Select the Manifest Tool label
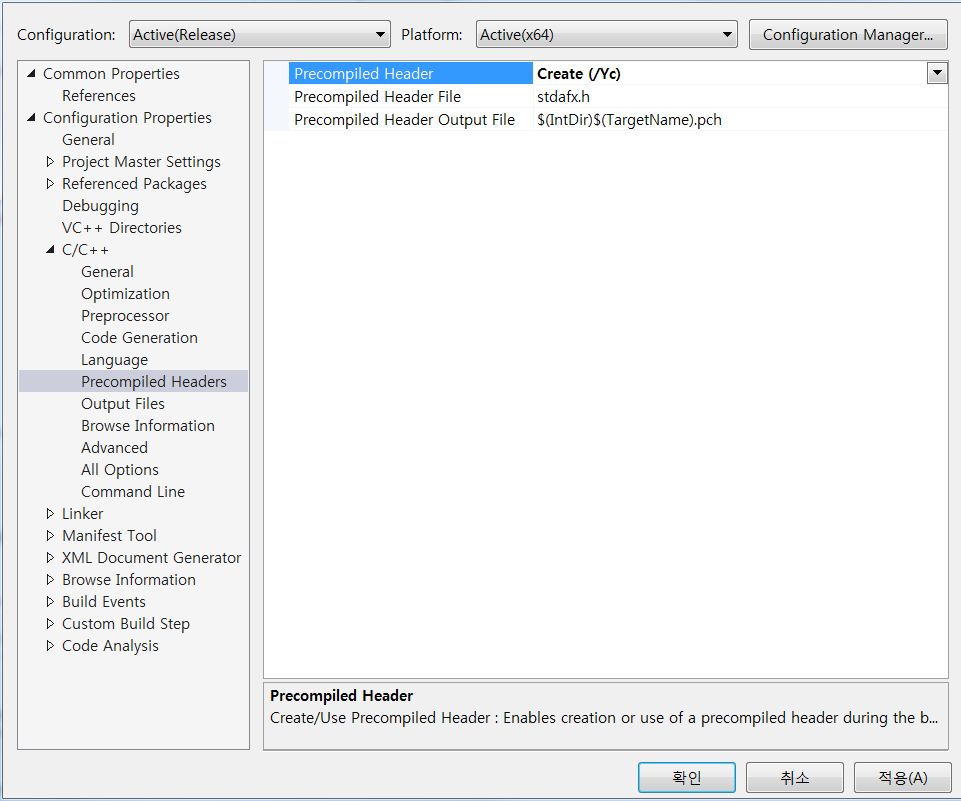The image size is (961, 801). pyautogui.click(x=110, y=536)
